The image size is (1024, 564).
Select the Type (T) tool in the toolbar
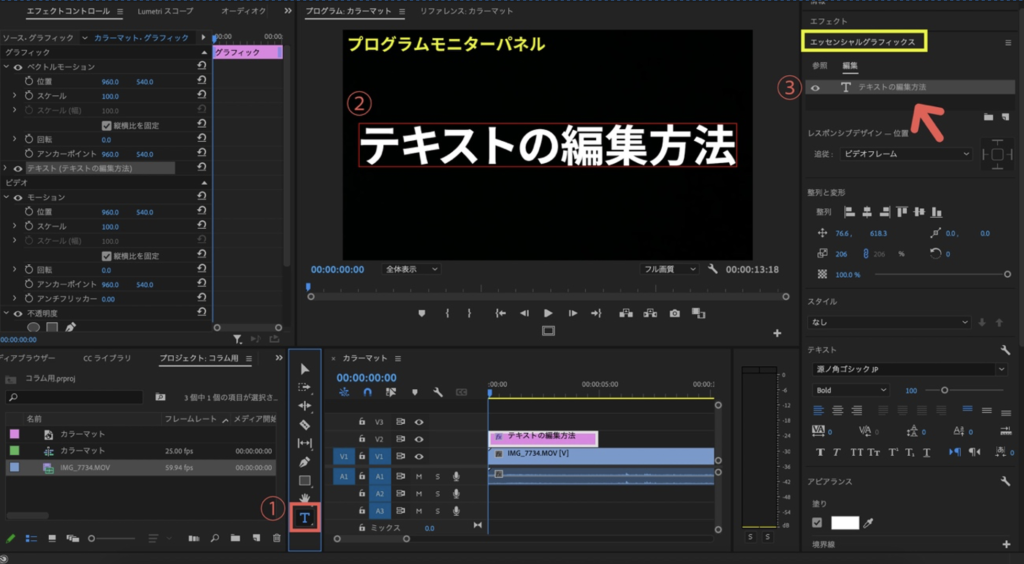point(305,517)
